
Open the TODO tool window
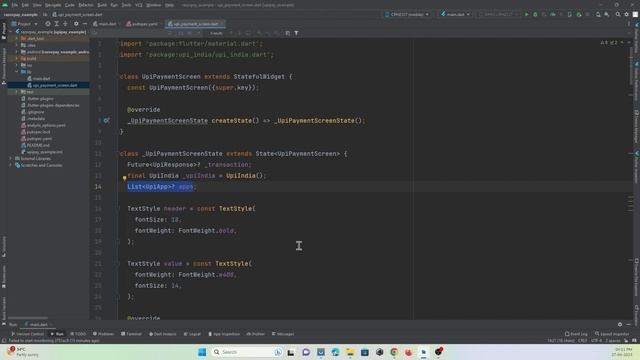click(x=78, y=334)
